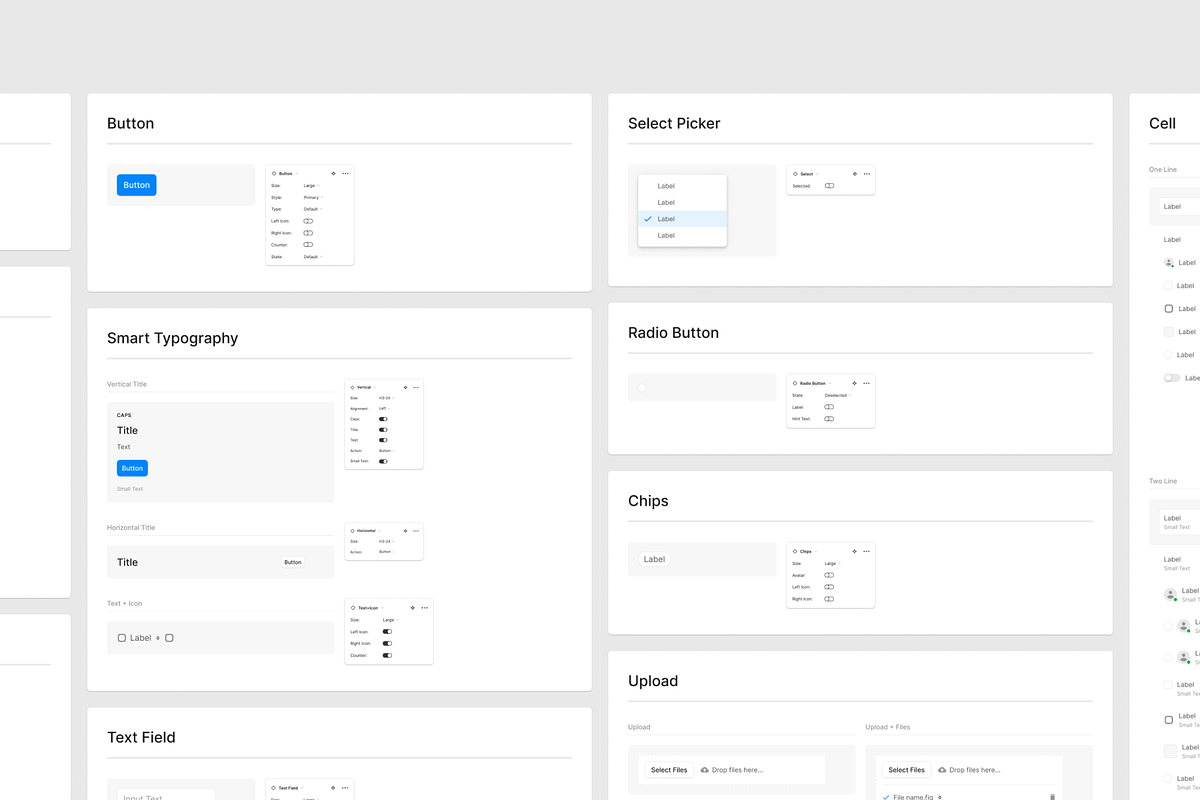Click the Select Files button under Upload
Viewport: 1200px width, 800px height.
click(x=667, y=770)
